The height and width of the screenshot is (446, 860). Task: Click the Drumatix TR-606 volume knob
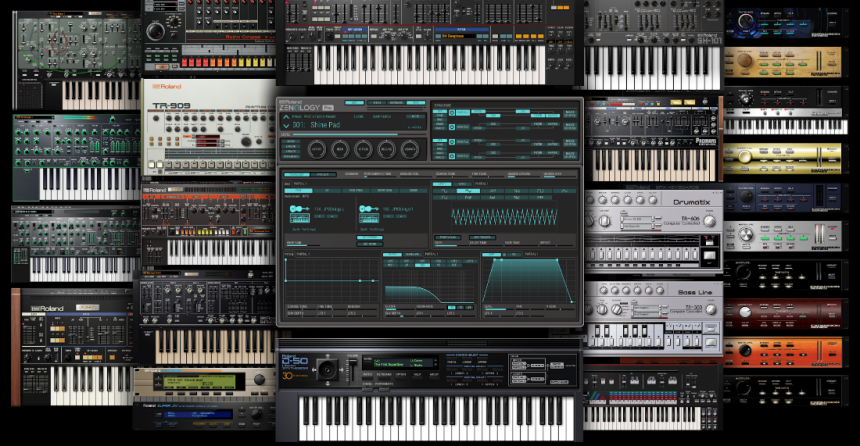[709, 222]
